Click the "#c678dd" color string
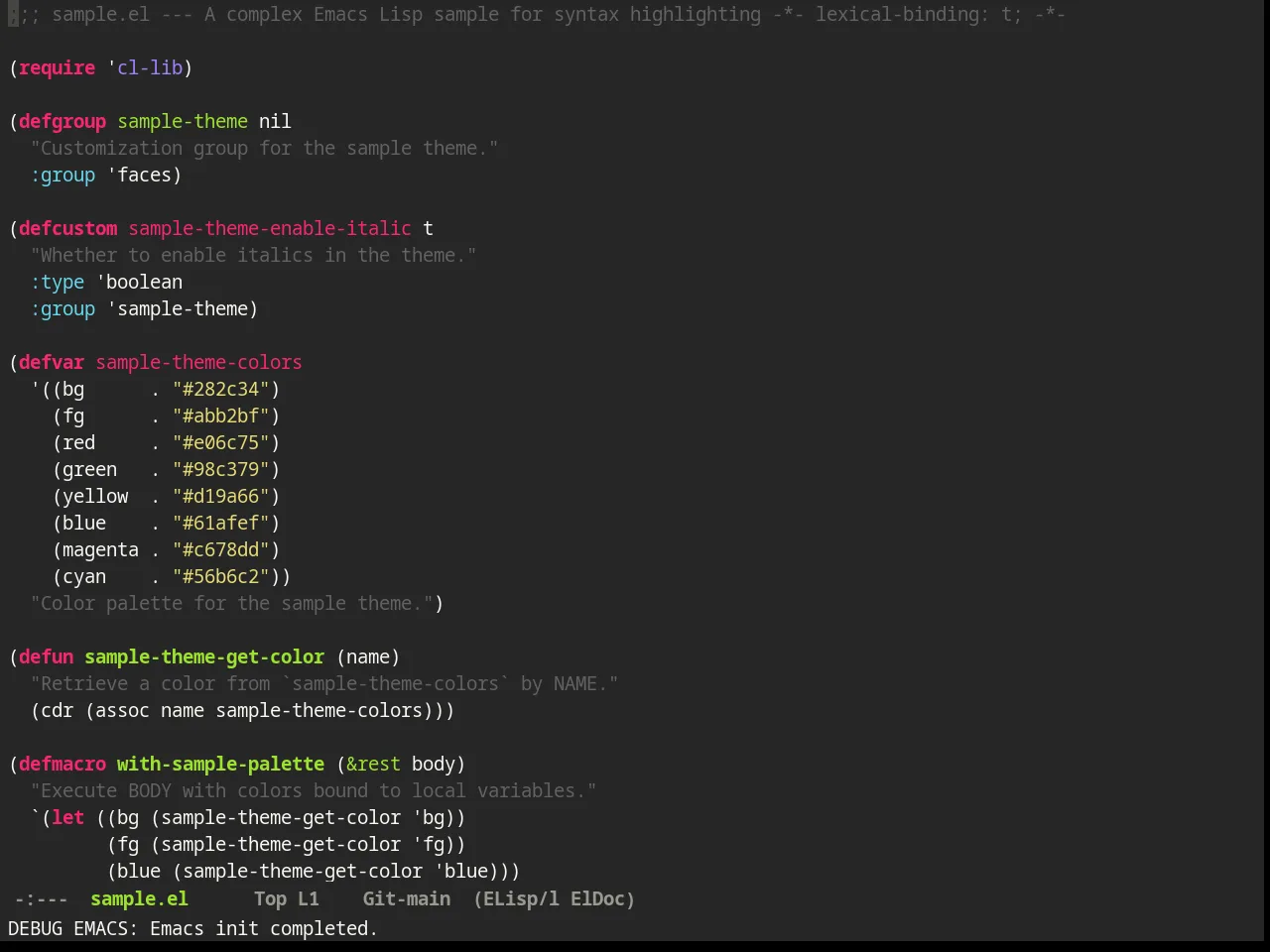 coord(221,549)
